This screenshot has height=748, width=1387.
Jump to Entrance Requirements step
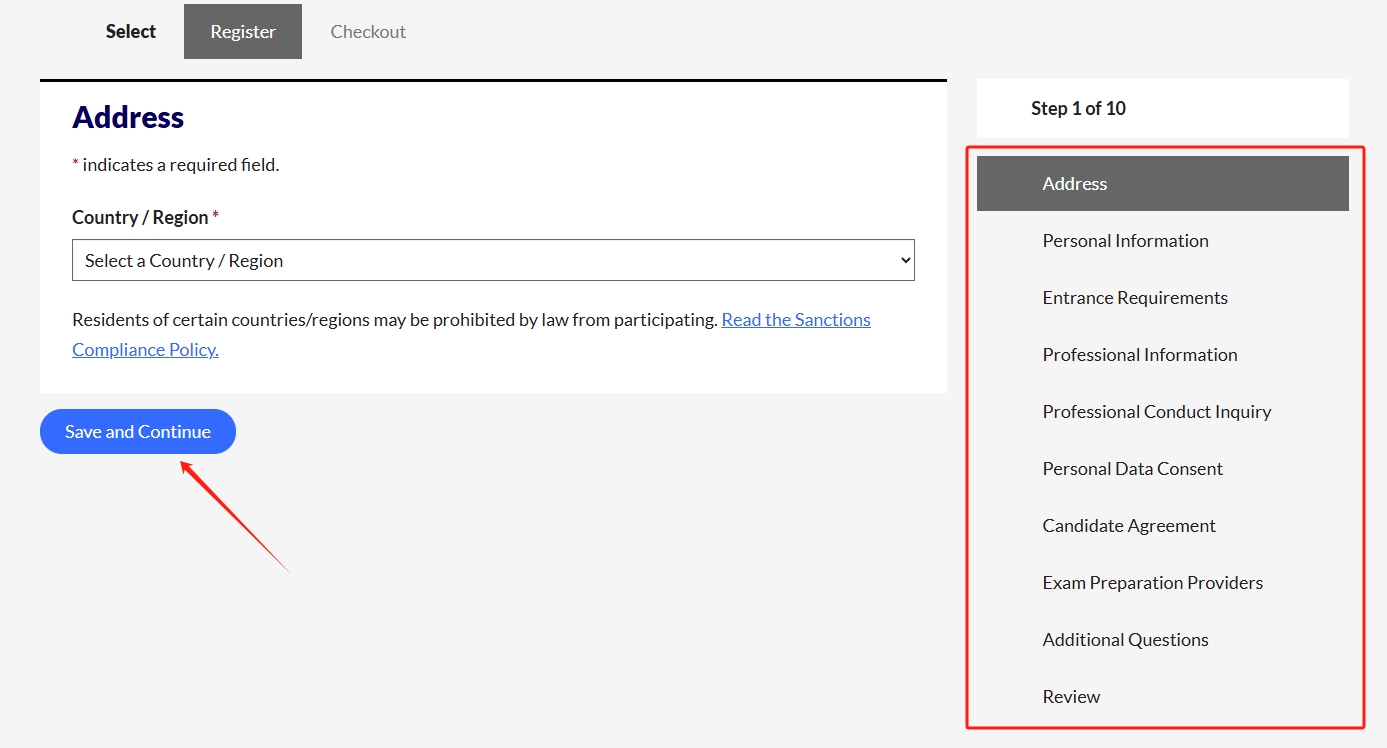pyautogui.click(x=1135, y=298)
